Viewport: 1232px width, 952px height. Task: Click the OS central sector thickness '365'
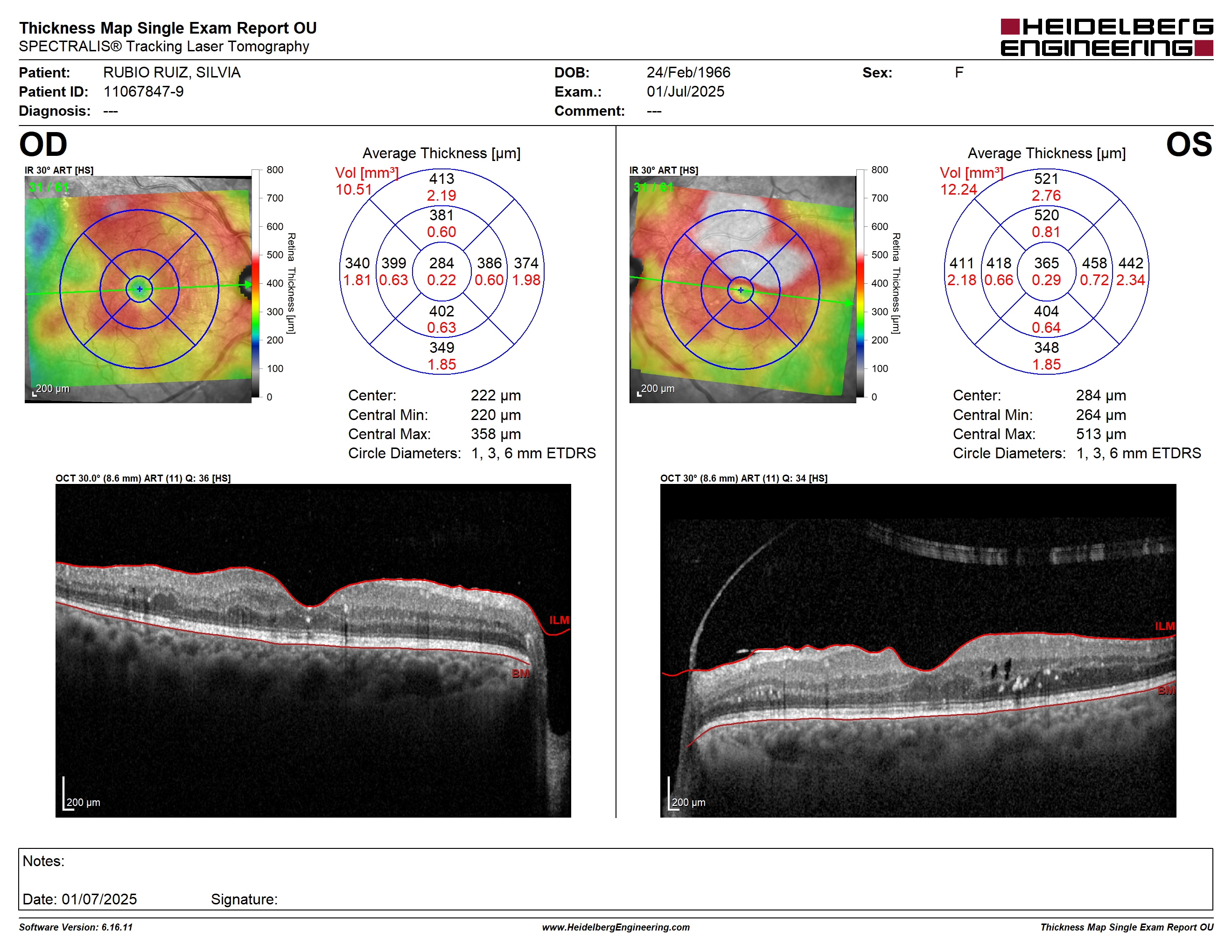click(x=1046, y=263)
